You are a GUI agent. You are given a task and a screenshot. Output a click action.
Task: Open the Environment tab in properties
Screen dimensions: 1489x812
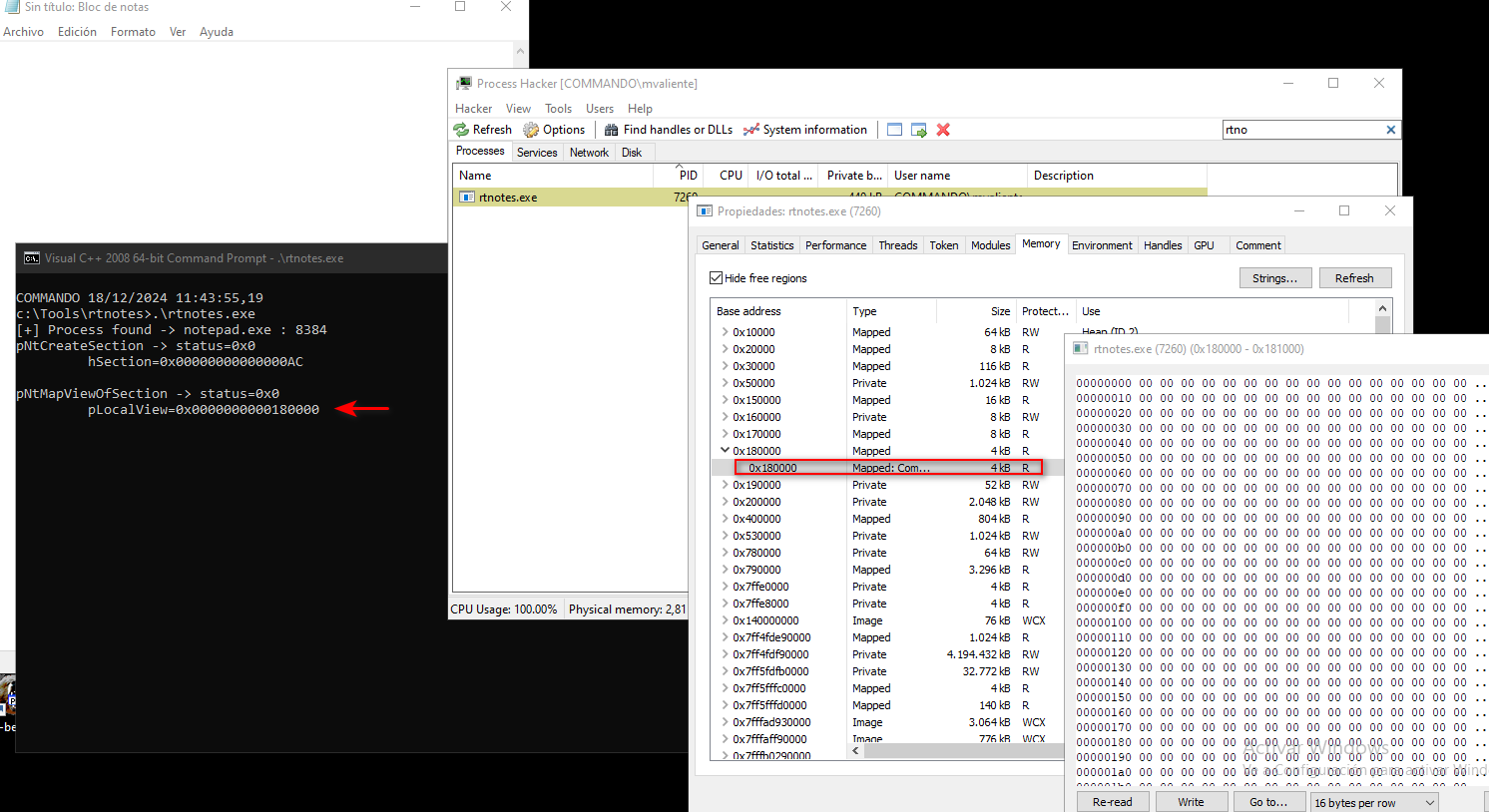[1102, 245]
